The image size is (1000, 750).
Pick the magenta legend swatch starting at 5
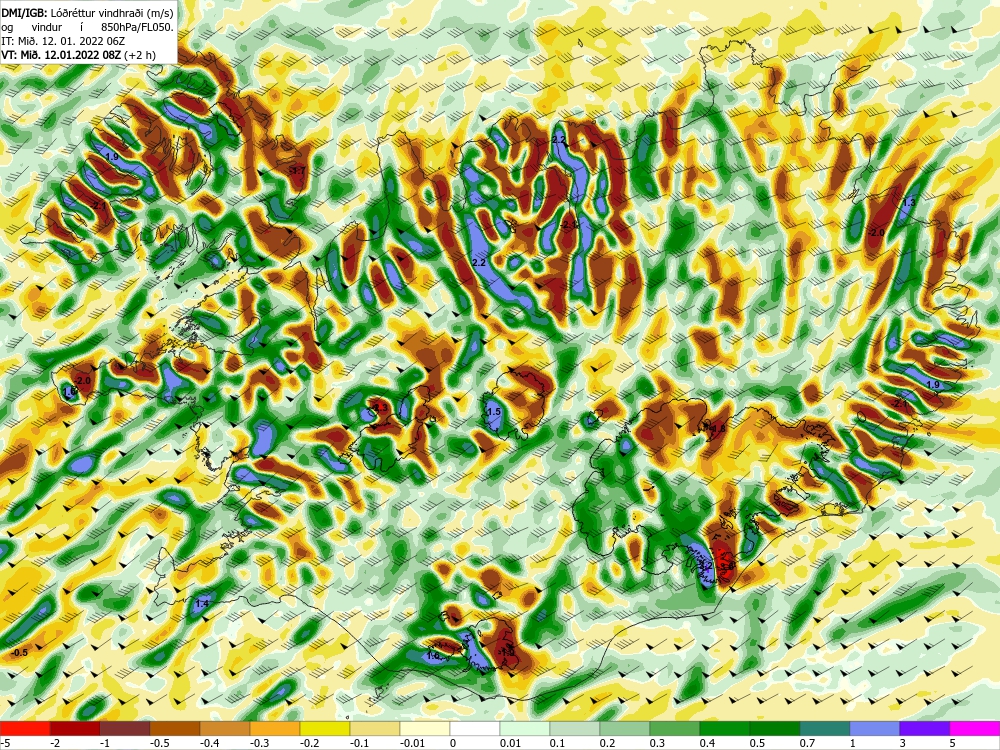click(x=975, y=729)
